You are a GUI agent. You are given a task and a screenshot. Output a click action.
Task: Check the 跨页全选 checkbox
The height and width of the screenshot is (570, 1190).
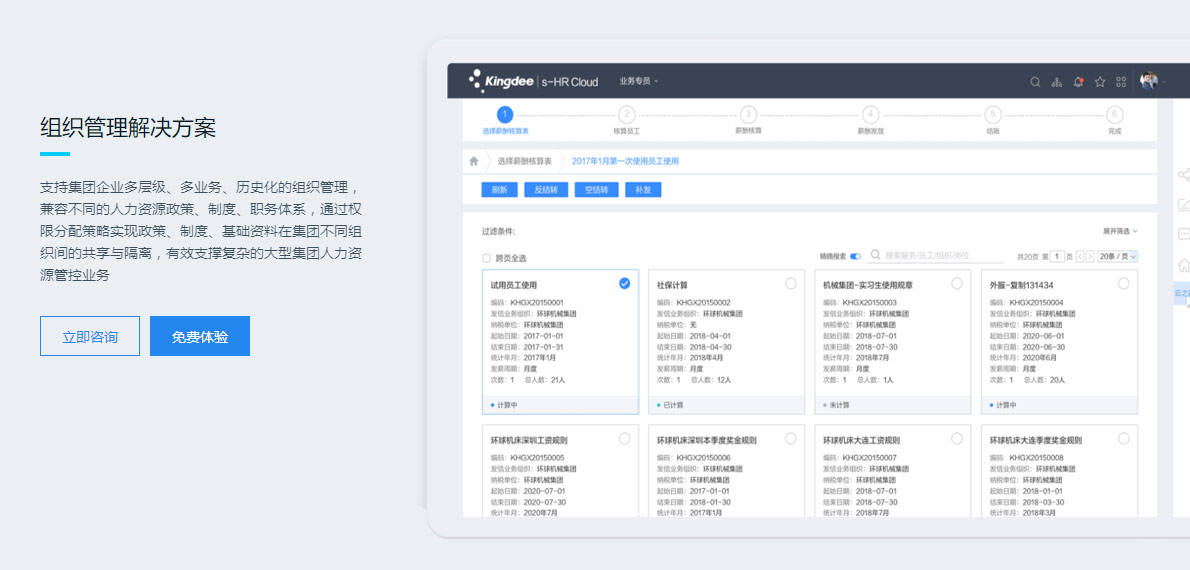coord(486,258)
